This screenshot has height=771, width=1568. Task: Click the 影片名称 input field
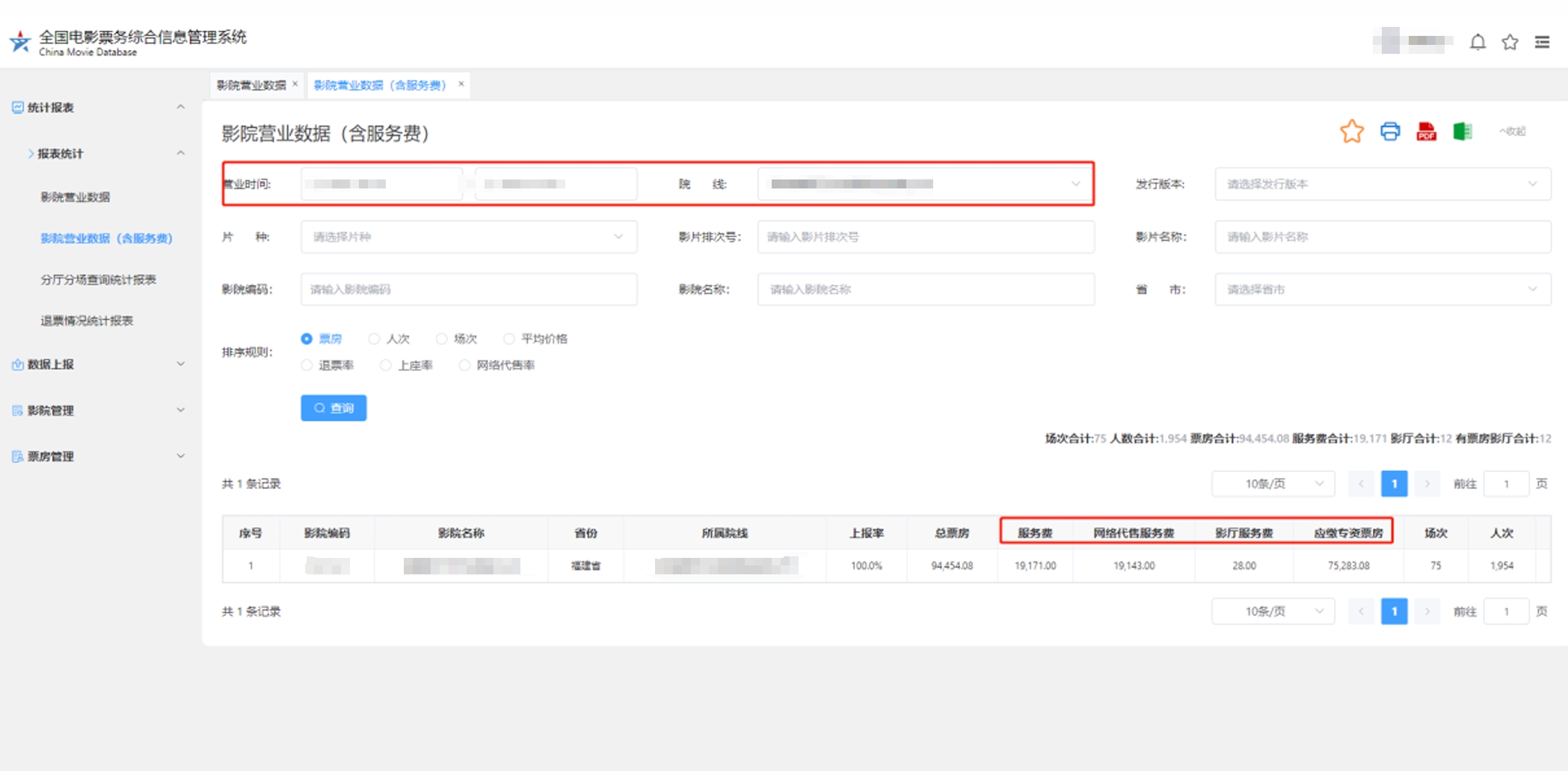point(1382,237)
